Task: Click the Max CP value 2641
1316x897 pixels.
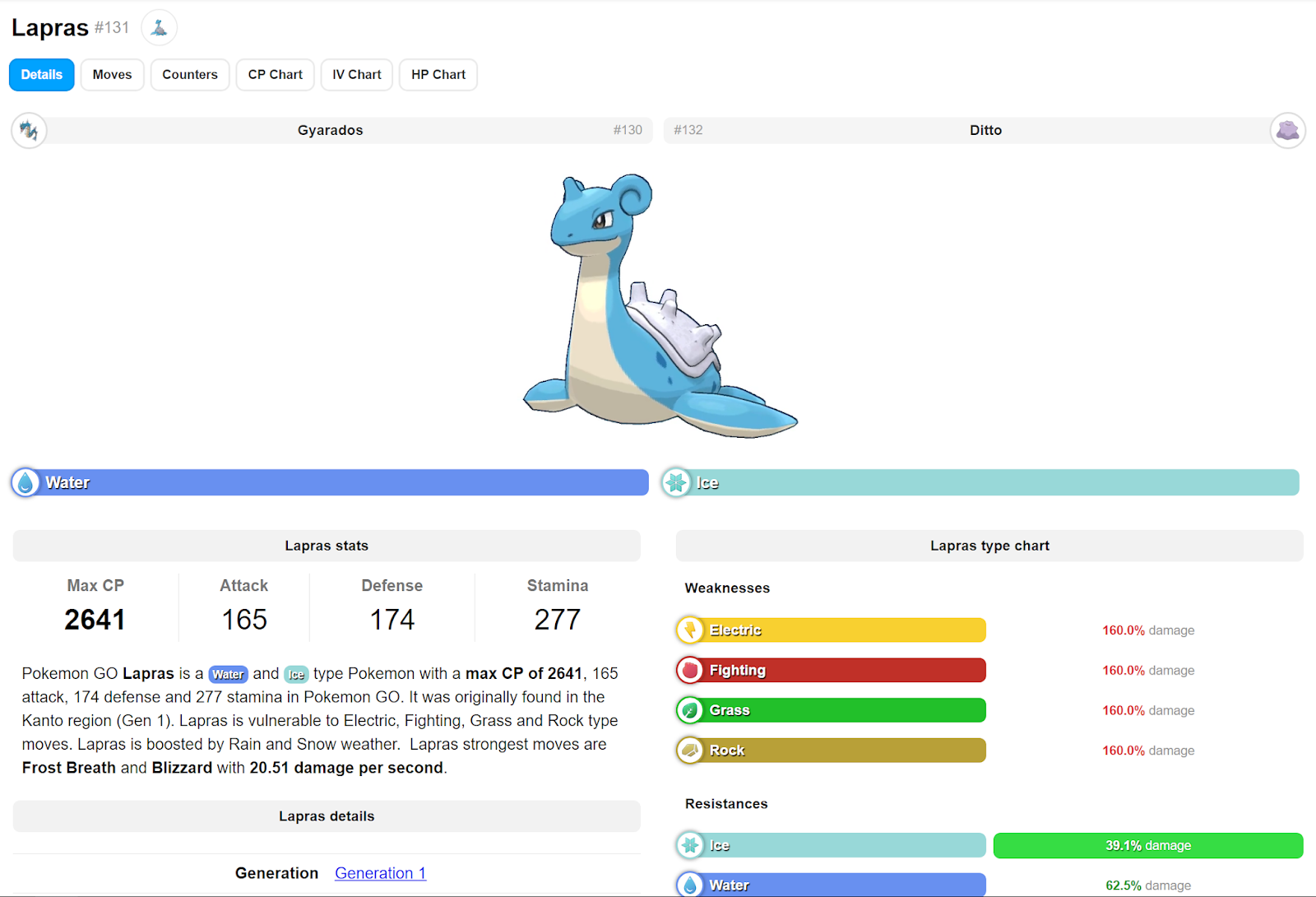Action: point(95,620)
